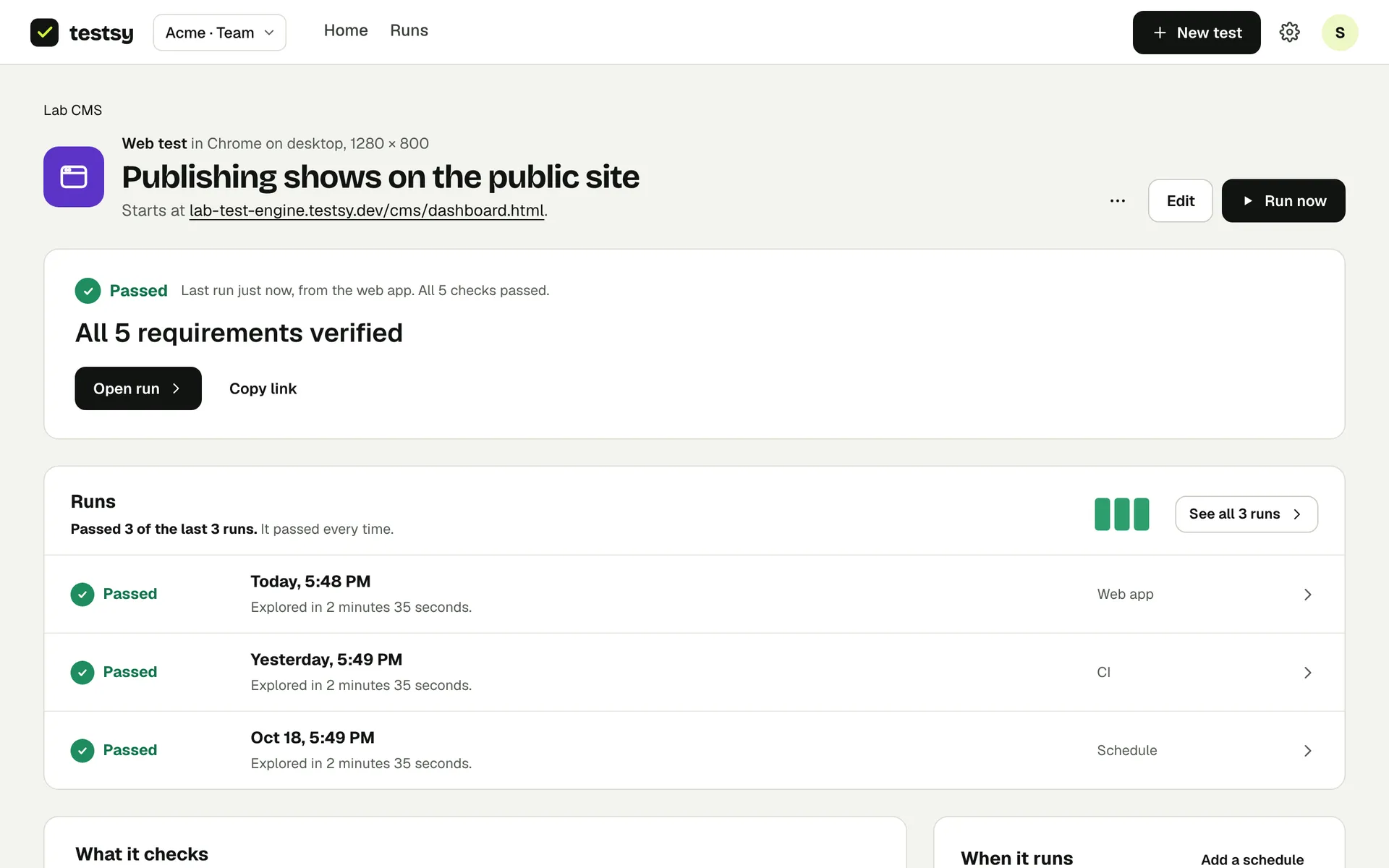Expand the Oct 18 run chevron

(x=1307, y=751)
